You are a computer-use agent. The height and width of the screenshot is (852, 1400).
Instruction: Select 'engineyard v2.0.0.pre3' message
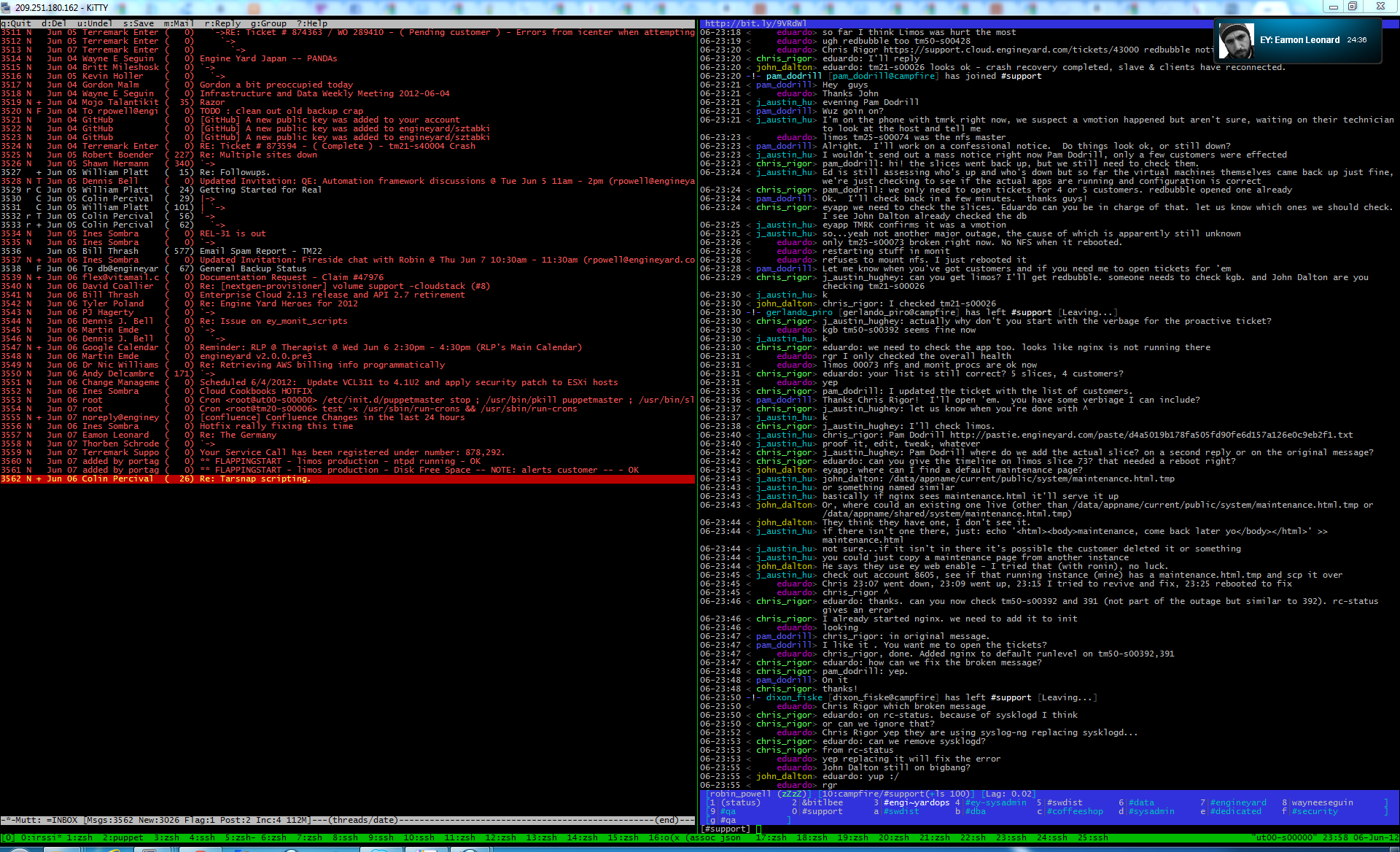click(347, 356)
